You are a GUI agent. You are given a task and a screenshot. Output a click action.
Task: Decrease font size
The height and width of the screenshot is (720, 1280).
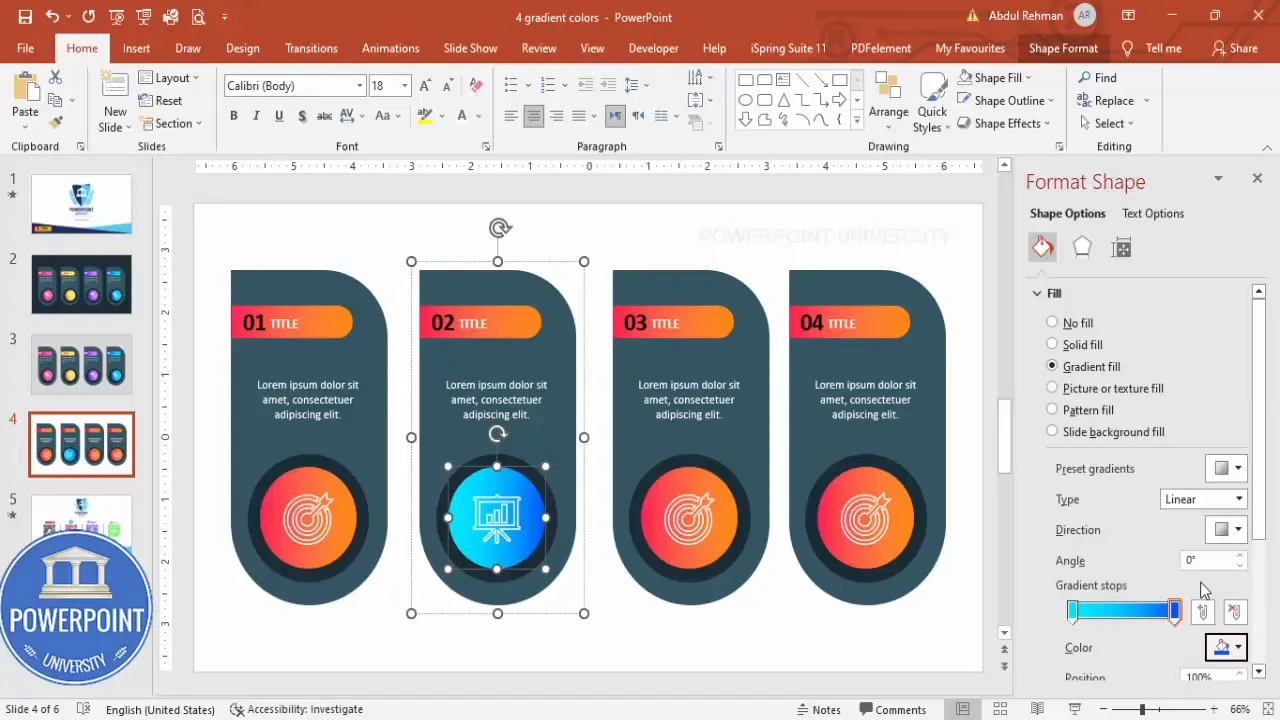coord(448,86)
